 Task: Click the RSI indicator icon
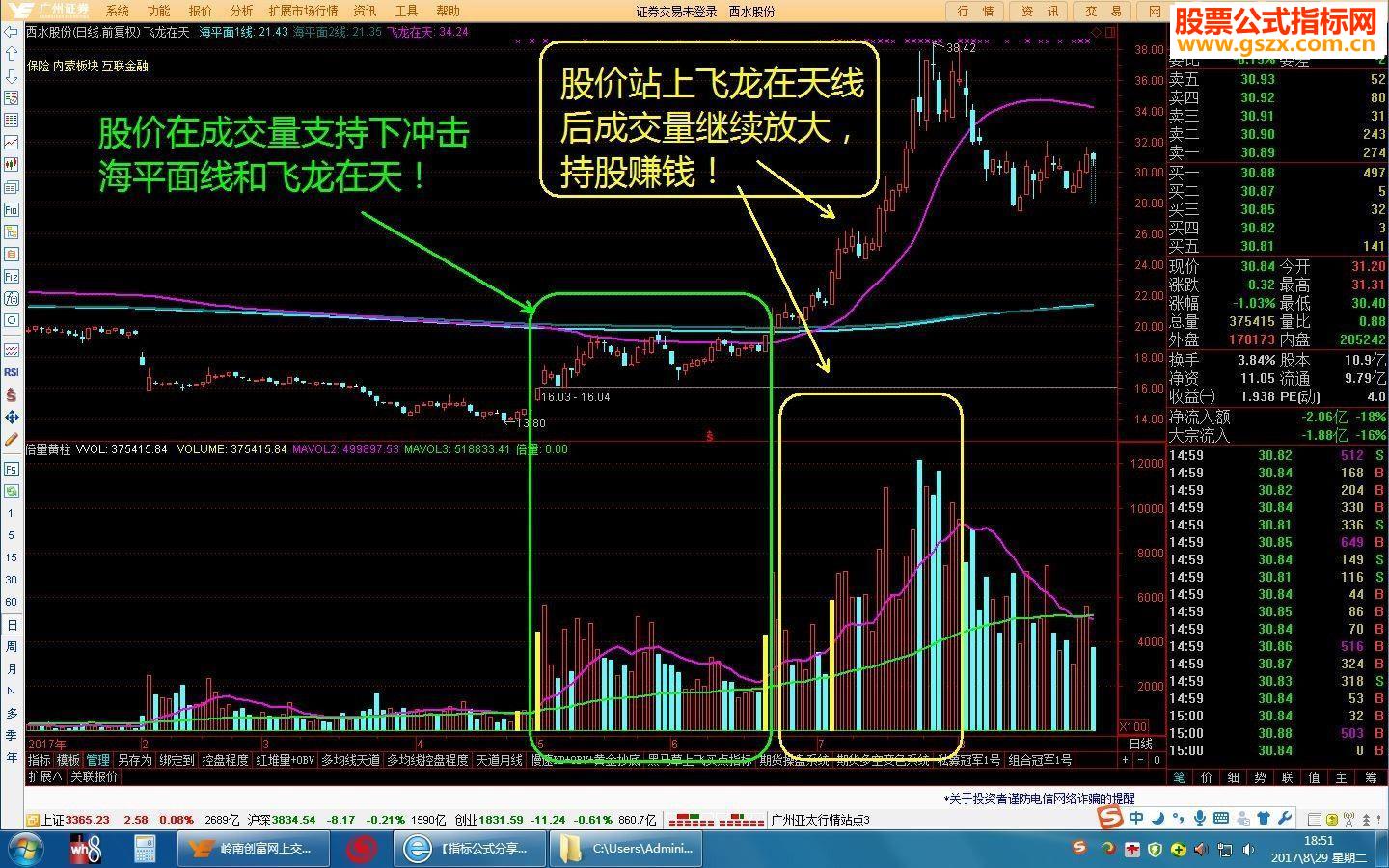(12, 372)
